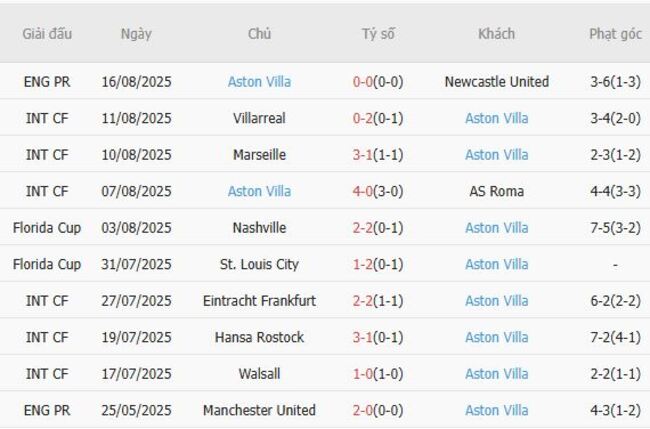Screen dimensions: 650x429
Task: Click the 'Phạt góc' column header
Action: tap(615, 34)
